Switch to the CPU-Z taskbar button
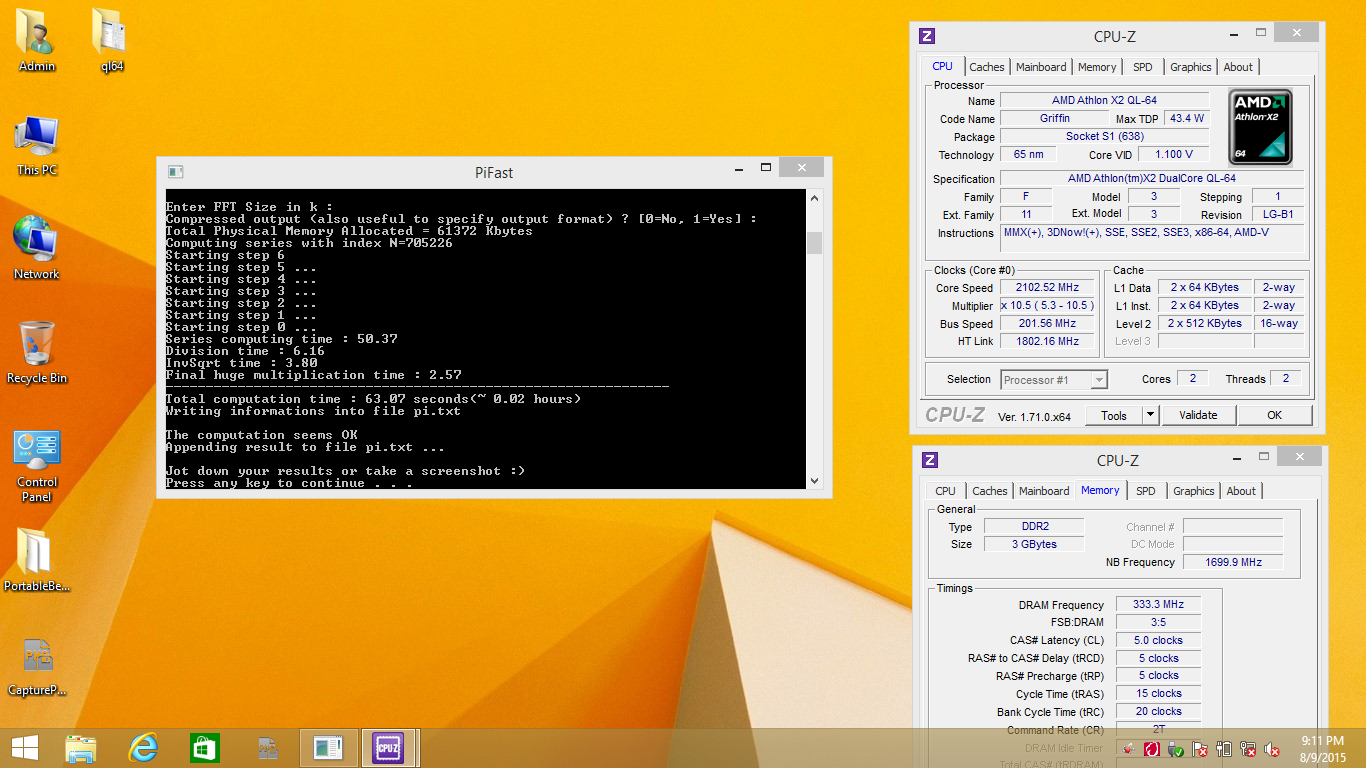Image resolution: width=1366 pixels, height=768 pixels. point(388,748)
